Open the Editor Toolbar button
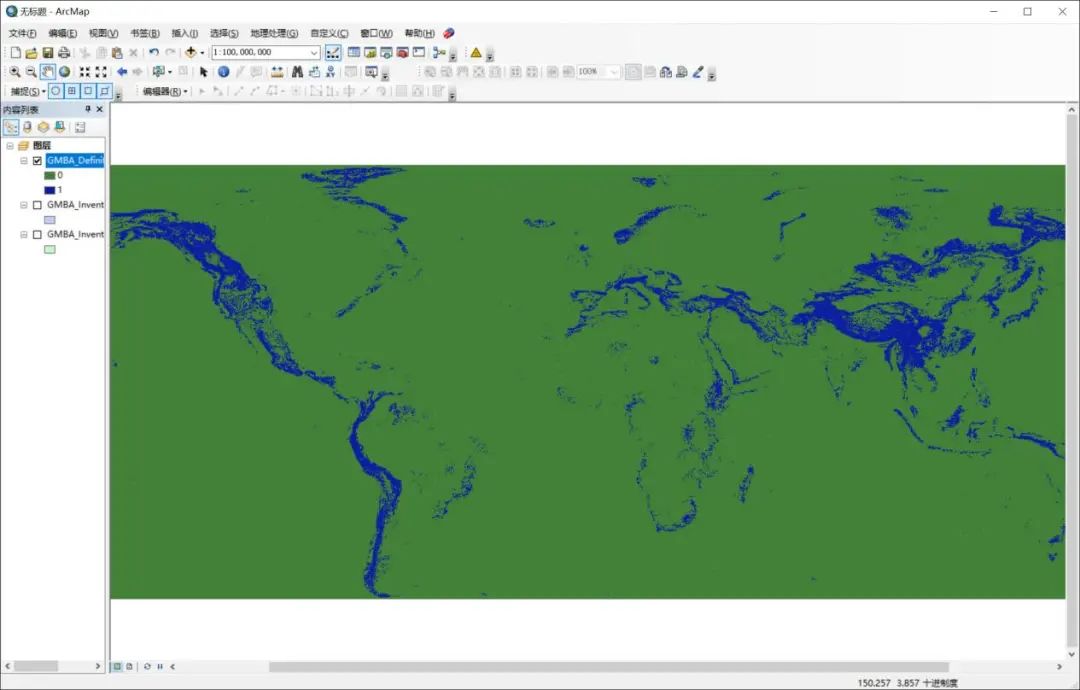 (333, 52)
